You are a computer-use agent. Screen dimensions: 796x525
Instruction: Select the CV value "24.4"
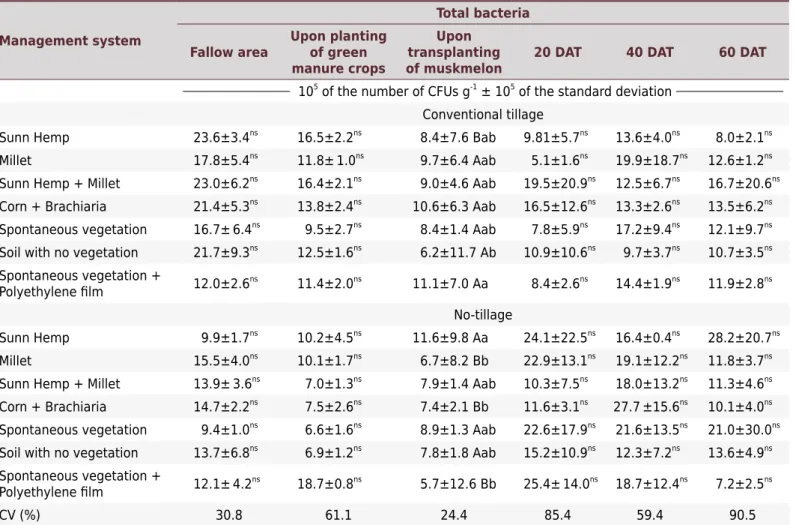point(453,515)
